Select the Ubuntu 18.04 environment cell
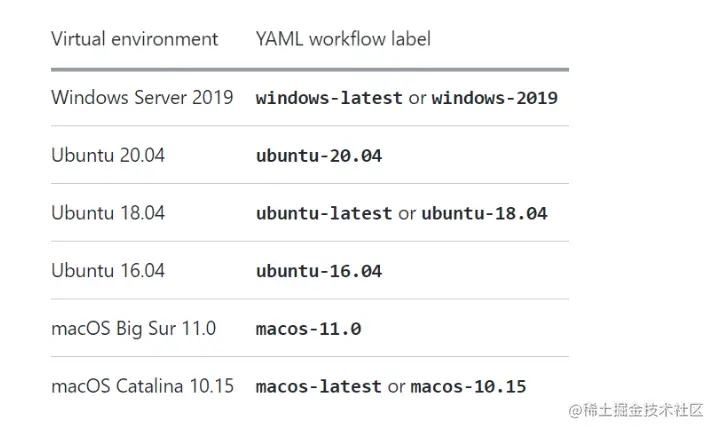This screenshot has height=433, width=718. point(108,213)
